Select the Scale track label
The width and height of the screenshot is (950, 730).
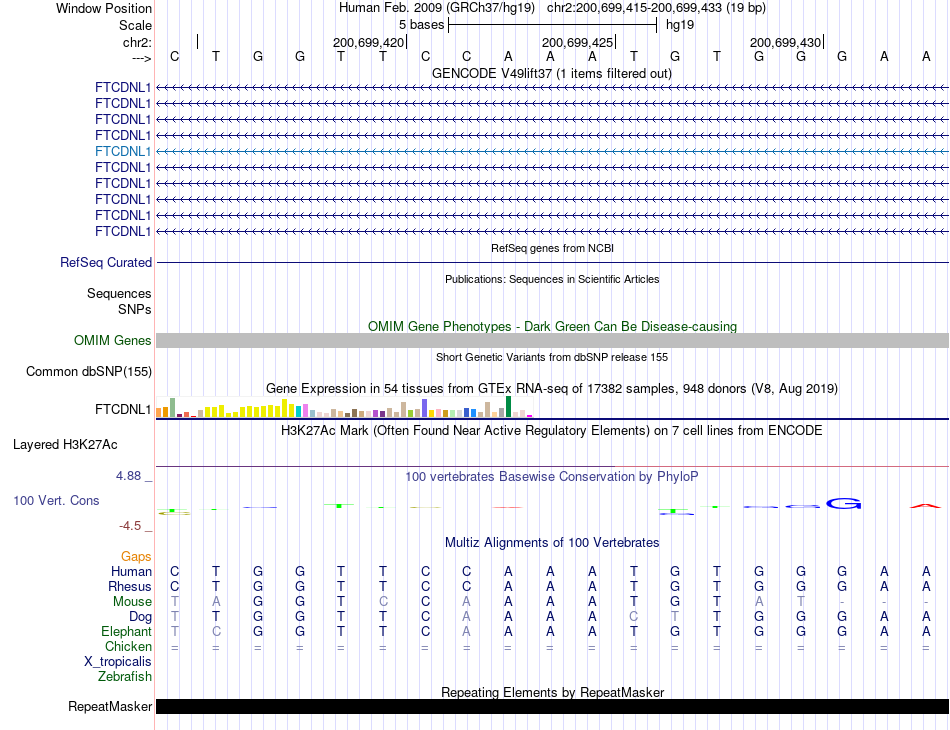click(x=135, y=25)
